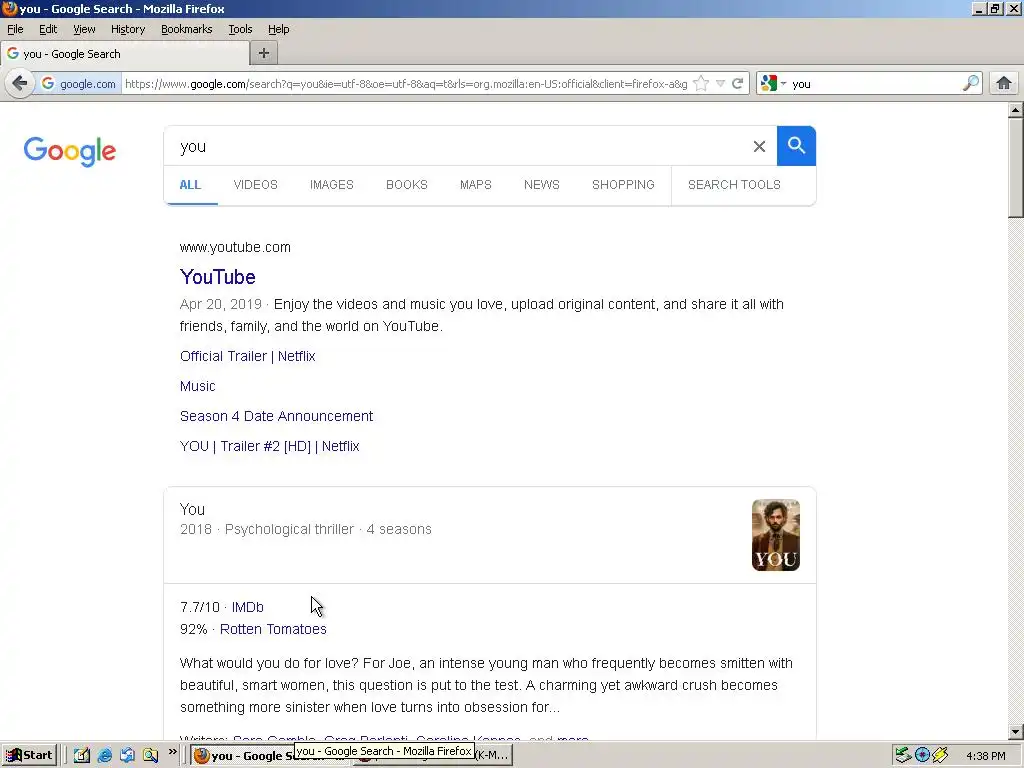Open the History menu

pyautogui.click(x=128, y=29)
